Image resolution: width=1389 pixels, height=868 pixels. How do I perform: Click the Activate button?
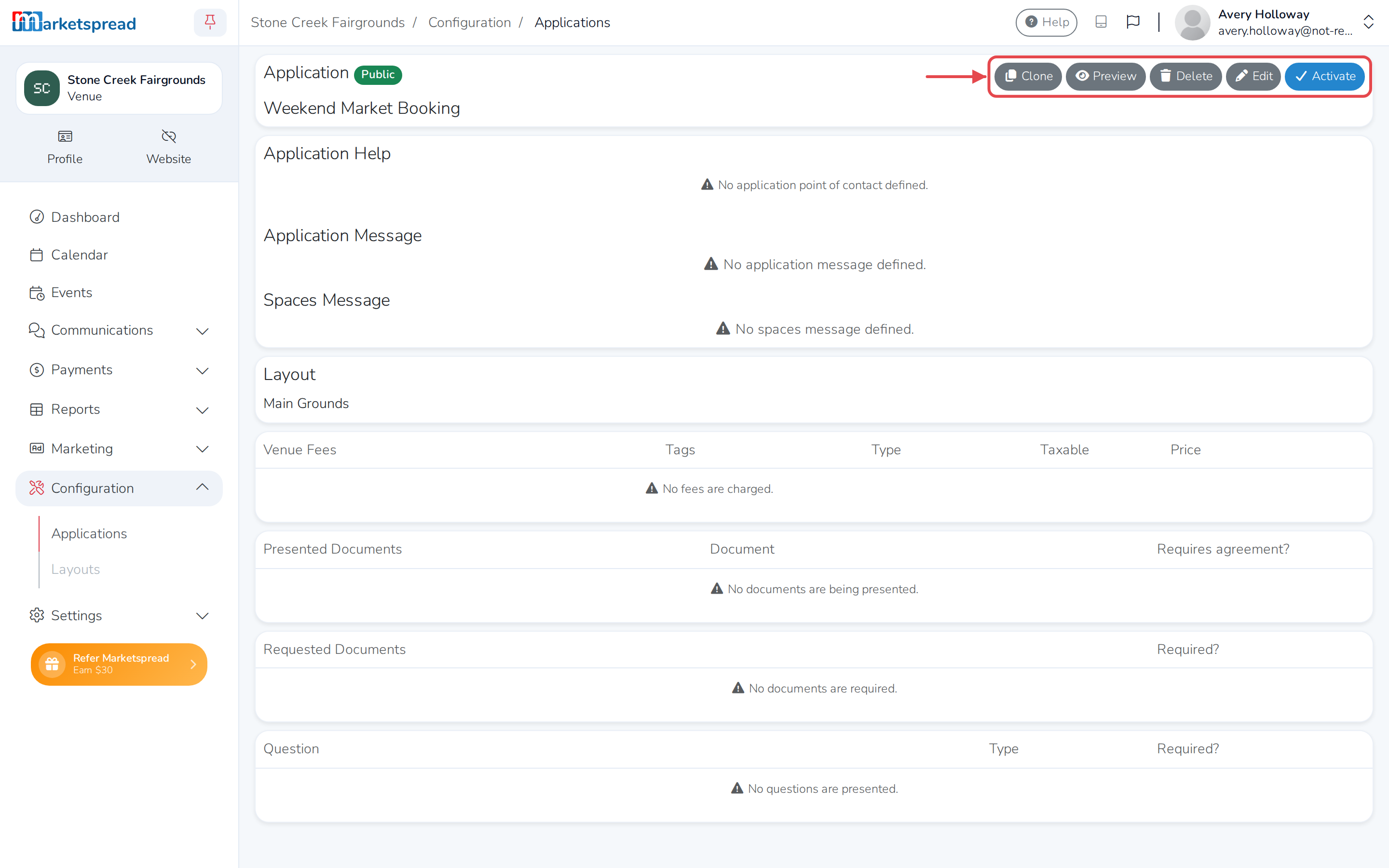[x=1325, y=76]
